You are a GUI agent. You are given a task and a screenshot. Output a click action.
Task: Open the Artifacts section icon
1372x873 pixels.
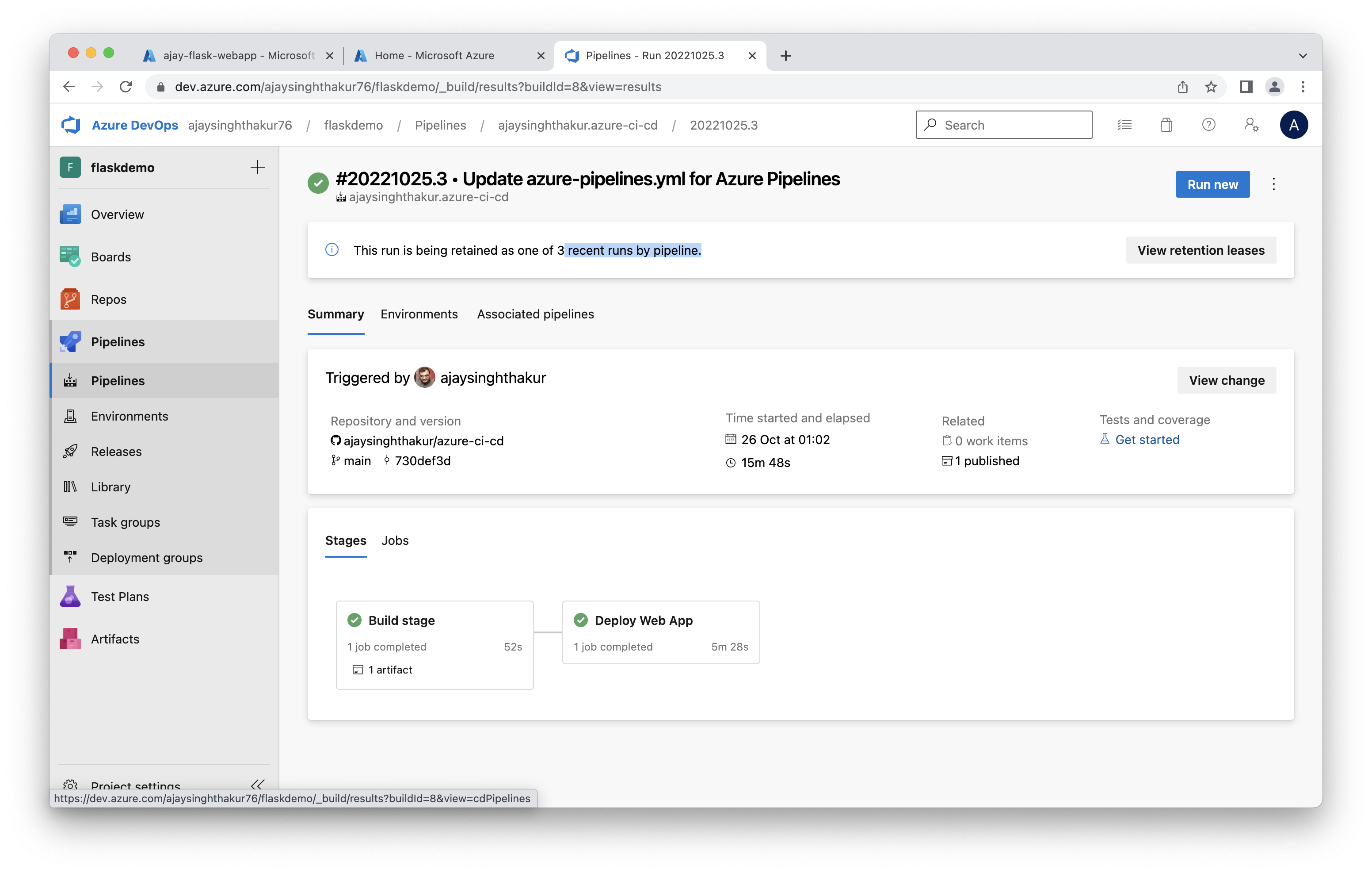click(70, 639)
